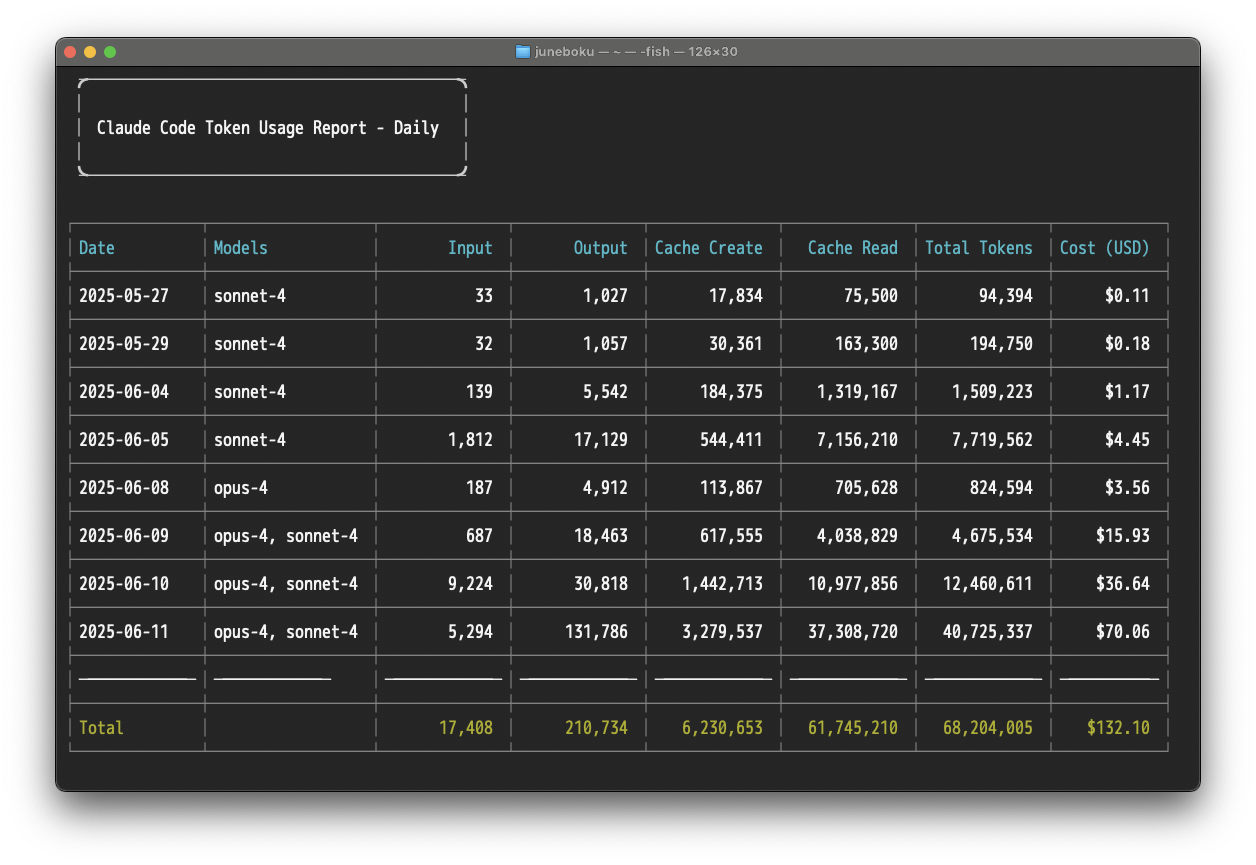
Task: Click the total tokens value 40,725,337
Action: (x=988, y=632)
